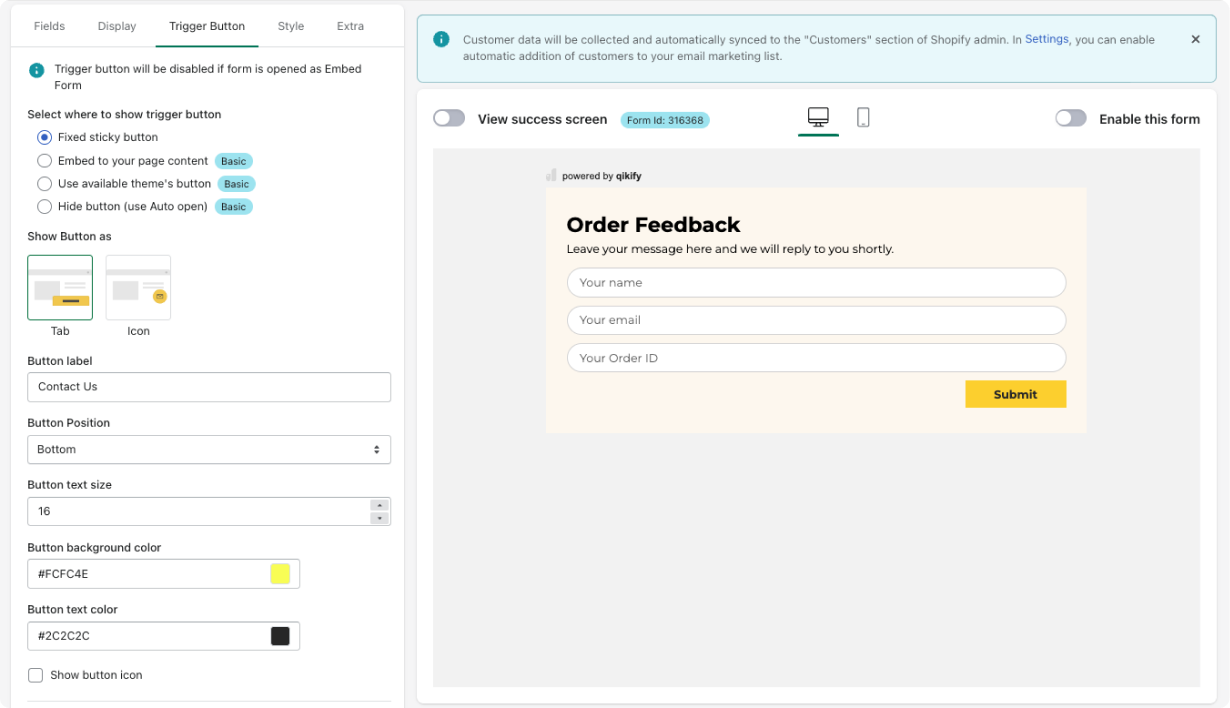Select Use available theme's button

coord(44,184)
